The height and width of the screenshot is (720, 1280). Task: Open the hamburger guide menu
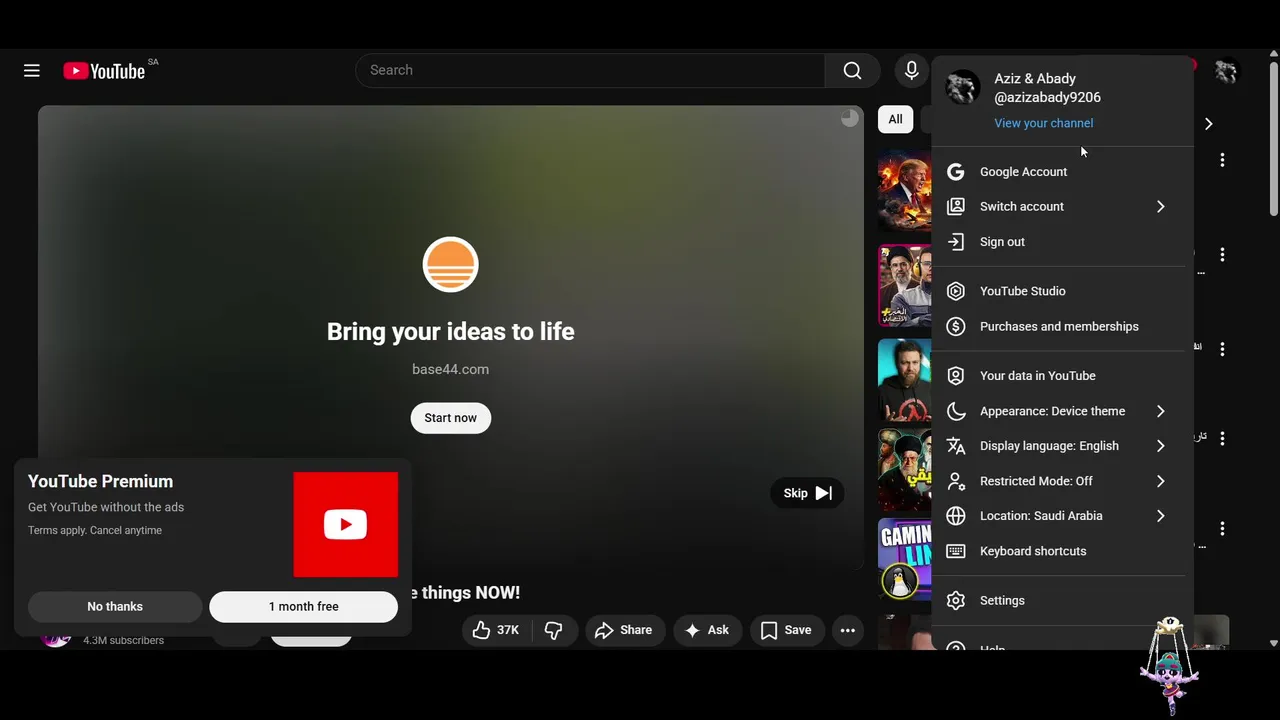[32, 70]
